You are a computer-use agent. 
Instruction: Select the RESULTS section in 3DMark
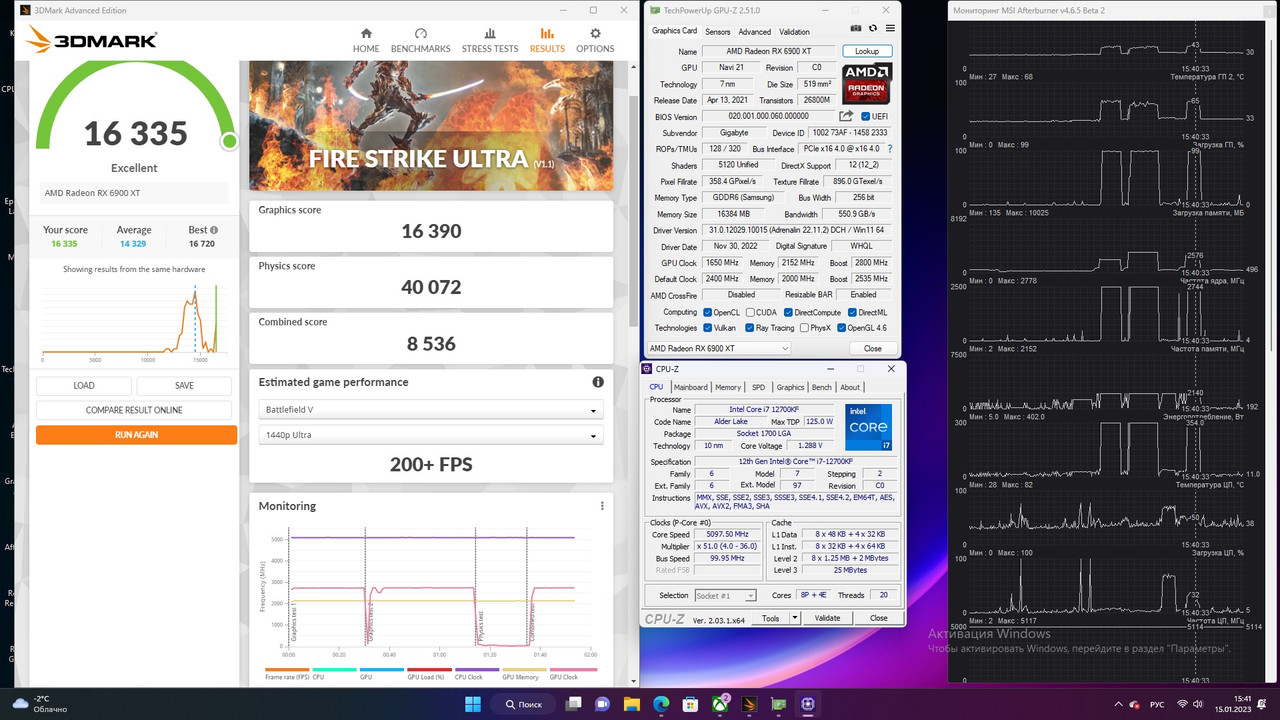click(x=547, y=40)
